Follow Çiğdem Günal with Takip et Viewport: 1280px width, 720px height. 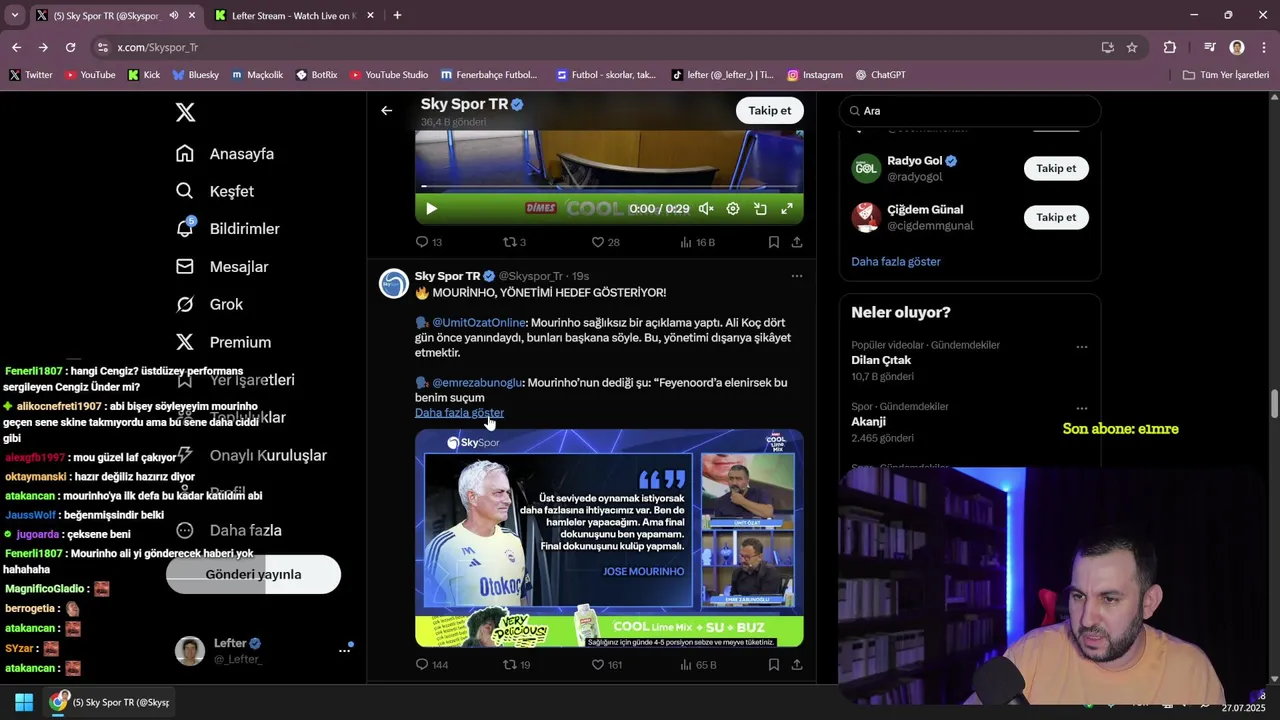coord(1056,217)
